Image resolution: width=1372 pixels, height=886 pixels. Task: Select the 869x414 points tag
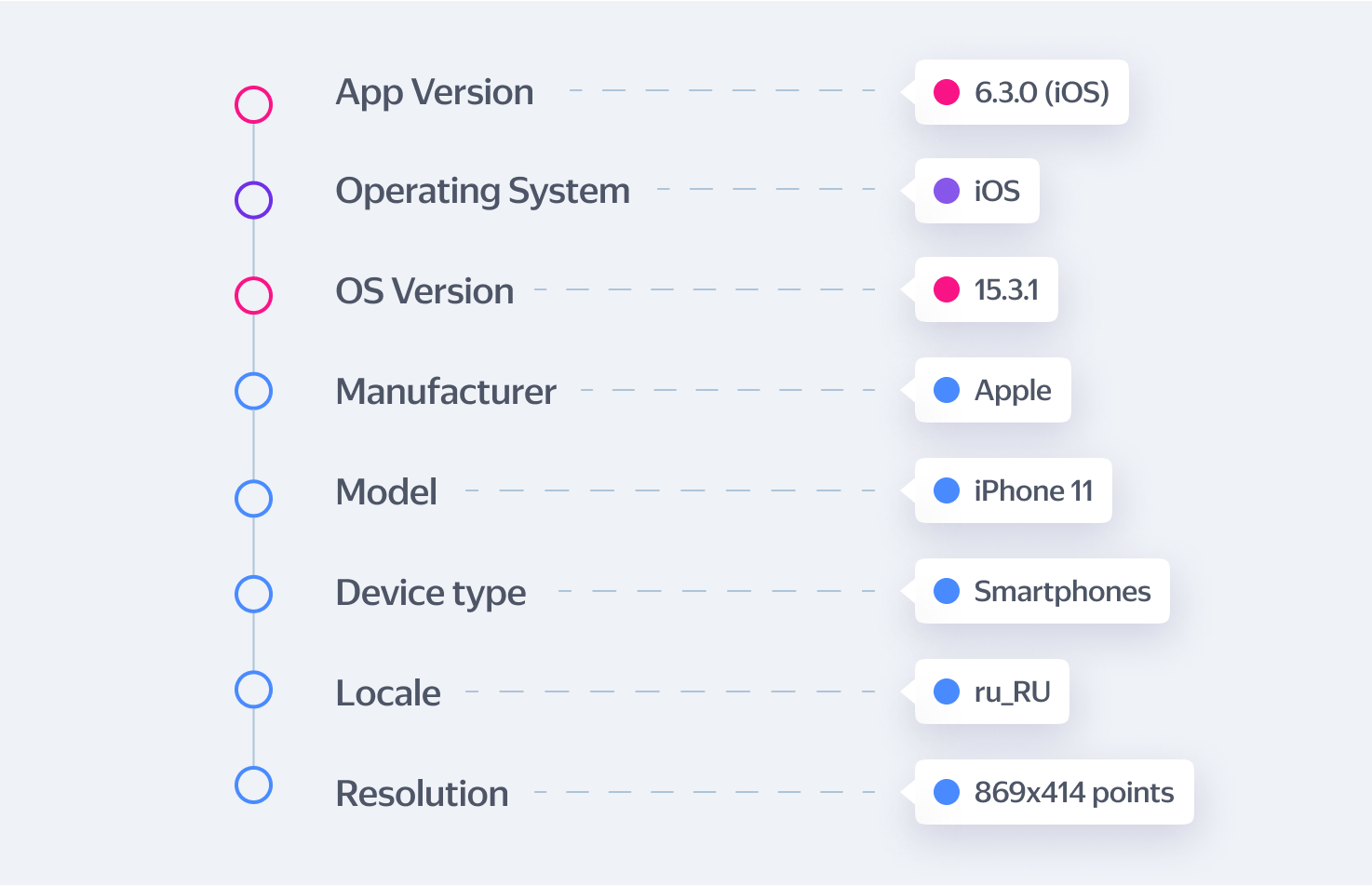click(x=1054, y=792)
